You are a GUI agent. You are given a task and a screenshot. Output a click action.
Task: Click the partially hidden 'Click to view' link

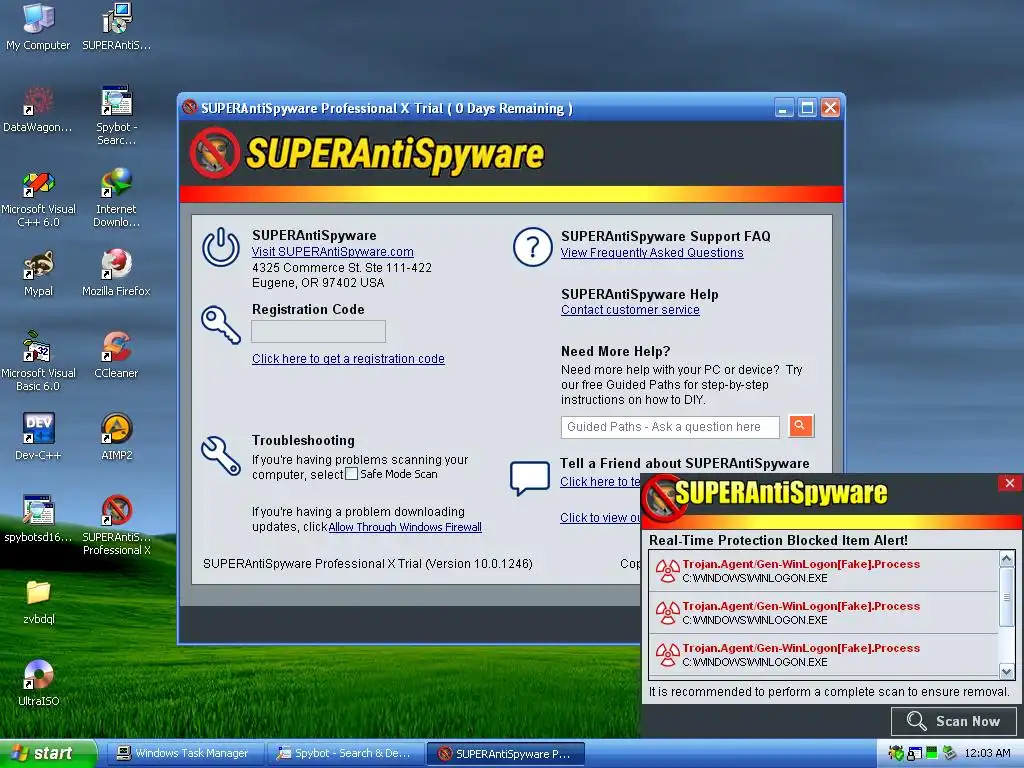click(600, 517)
